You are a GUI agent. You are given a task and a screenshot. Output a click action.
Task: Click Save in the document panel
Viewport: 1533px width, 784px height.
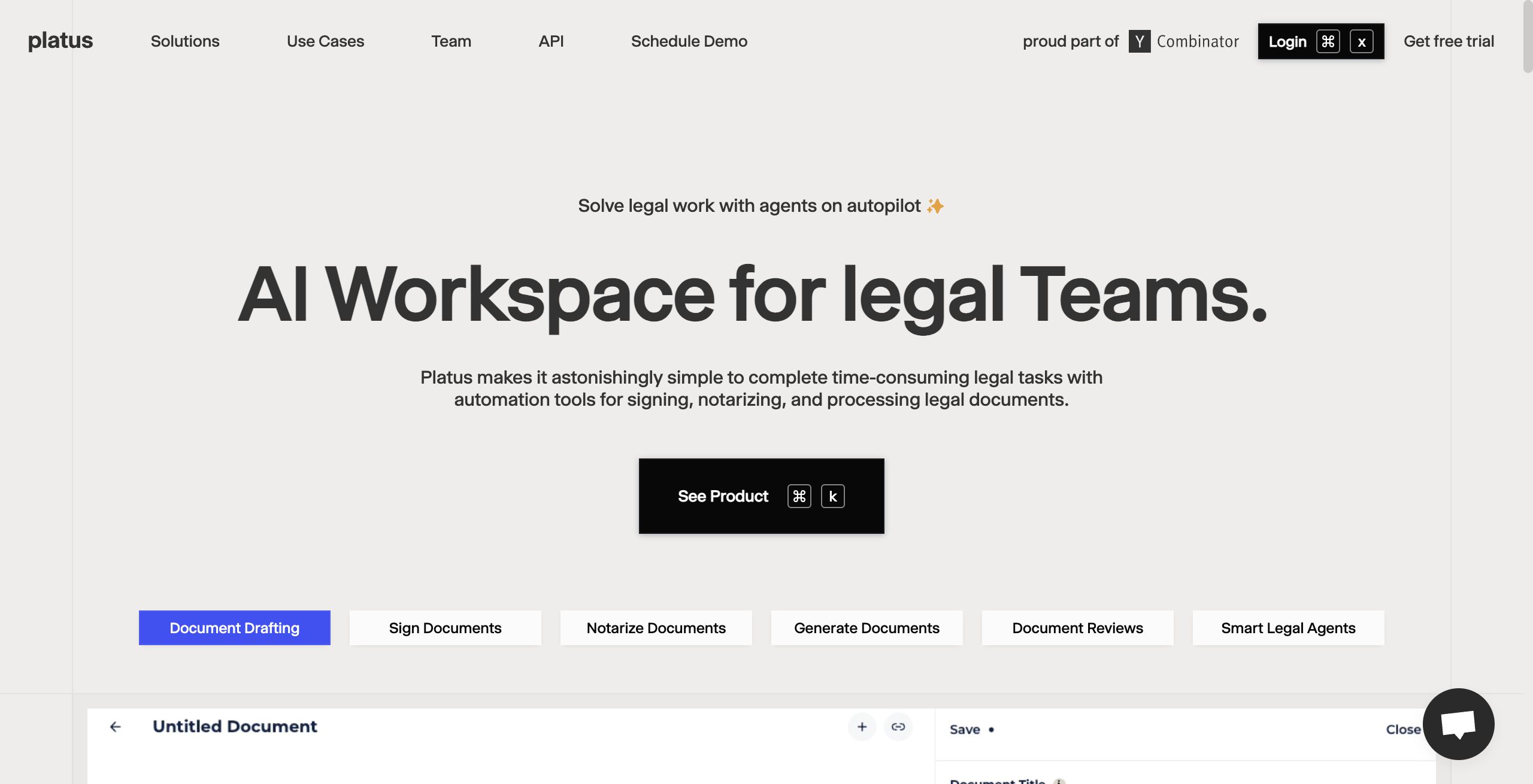pyautogui.click(x=965, y=730)
